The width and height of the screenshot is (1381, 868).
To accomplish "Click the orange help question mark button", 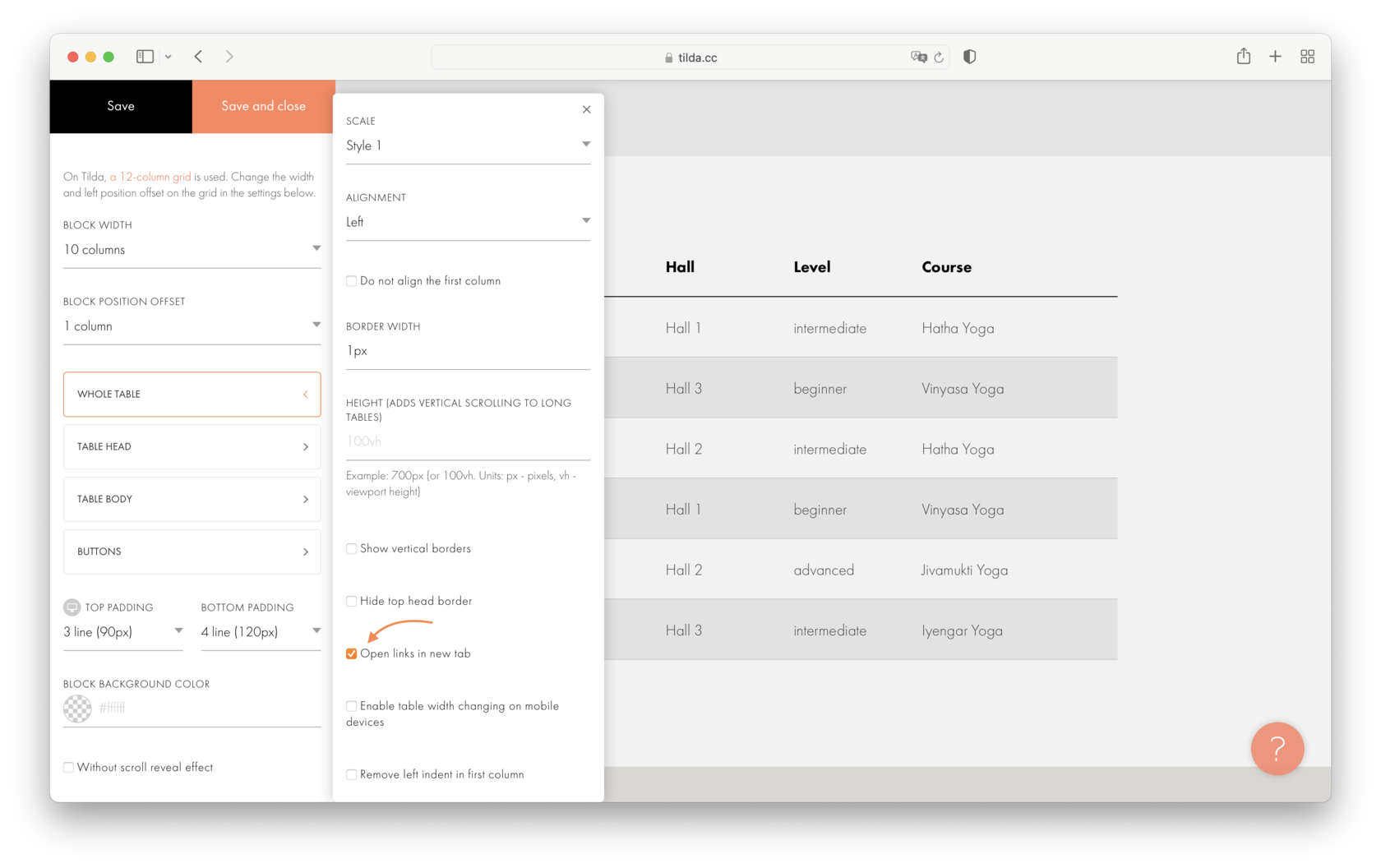I will 1277,748.
